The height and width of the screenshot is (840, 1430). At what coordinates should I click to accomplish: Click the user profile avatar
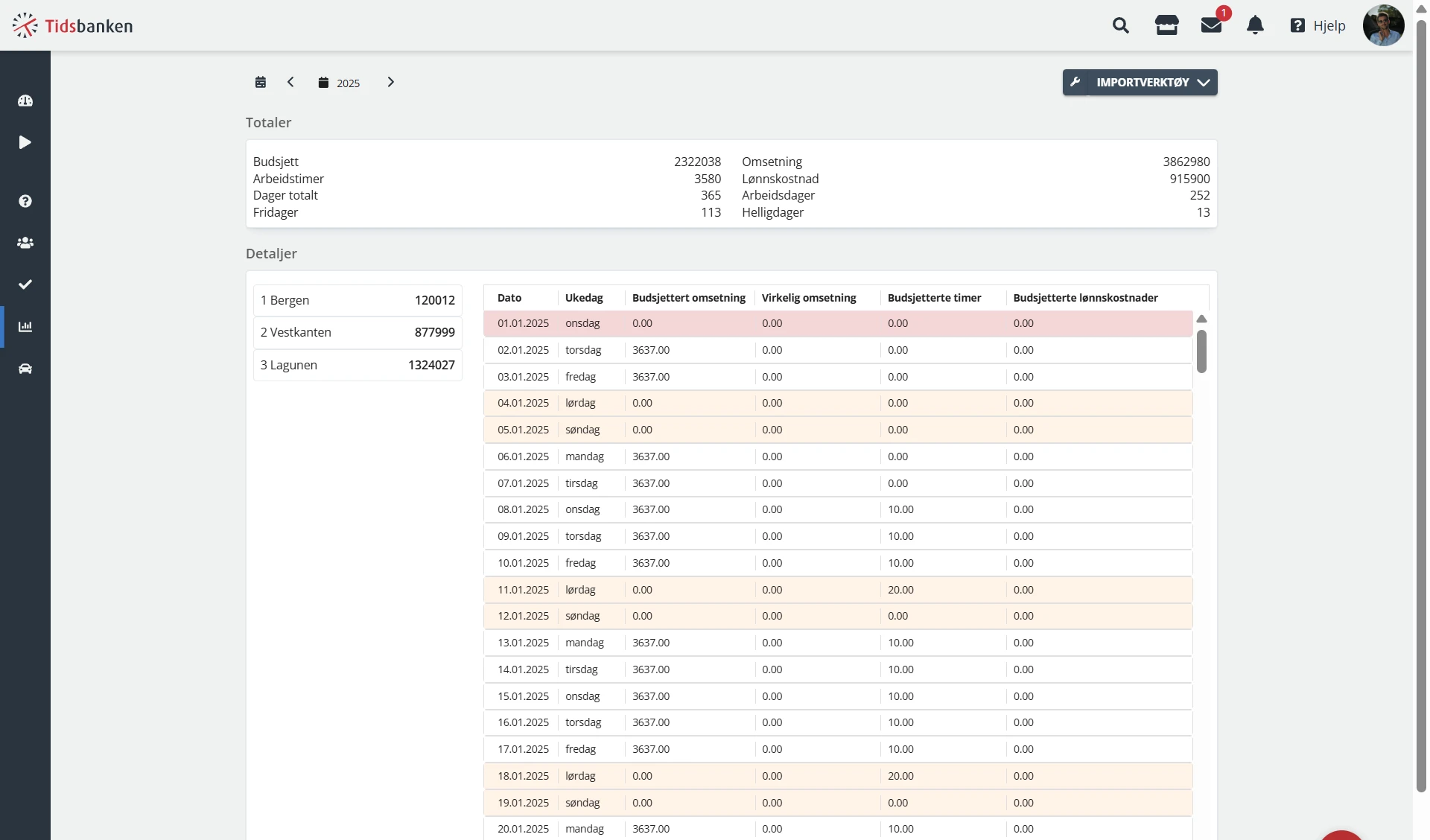coord(1383,26)
